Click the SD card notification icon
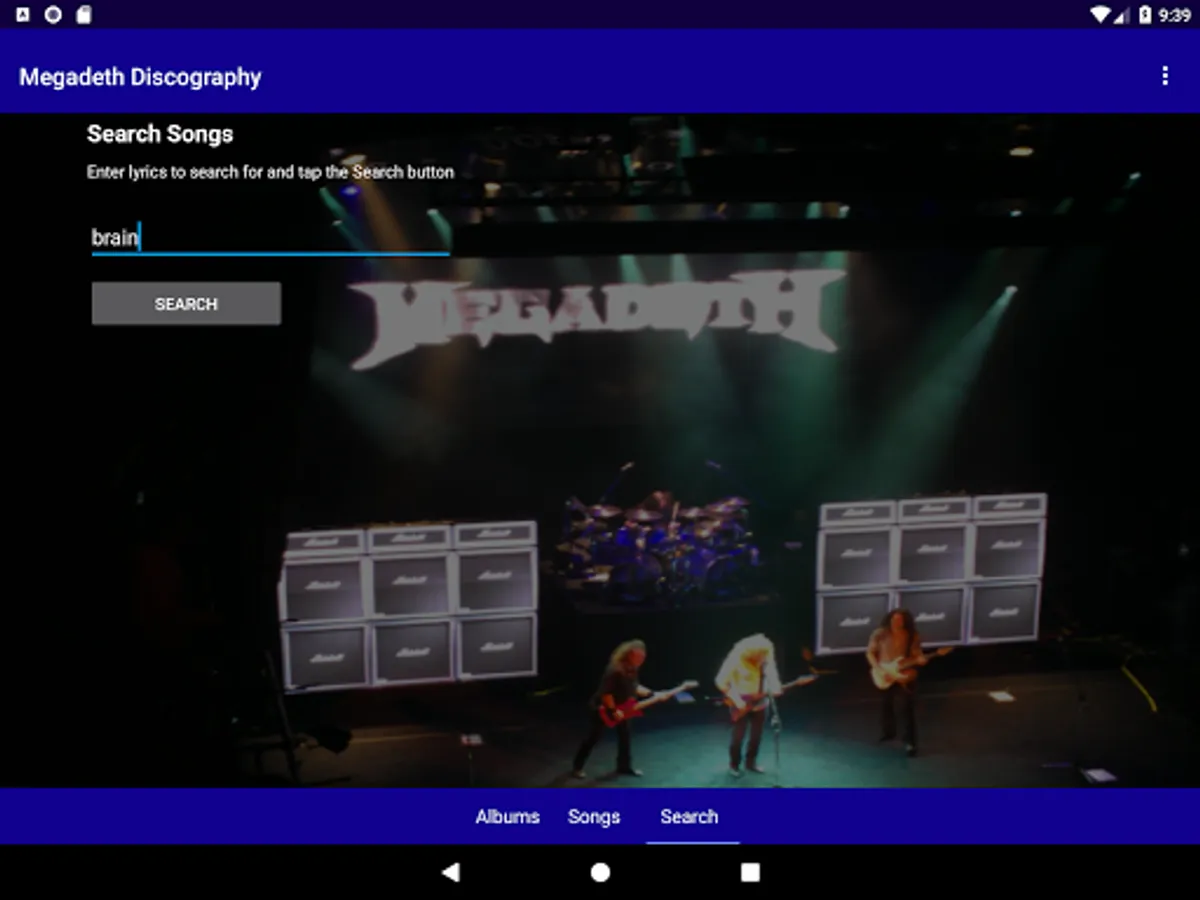 84,15
